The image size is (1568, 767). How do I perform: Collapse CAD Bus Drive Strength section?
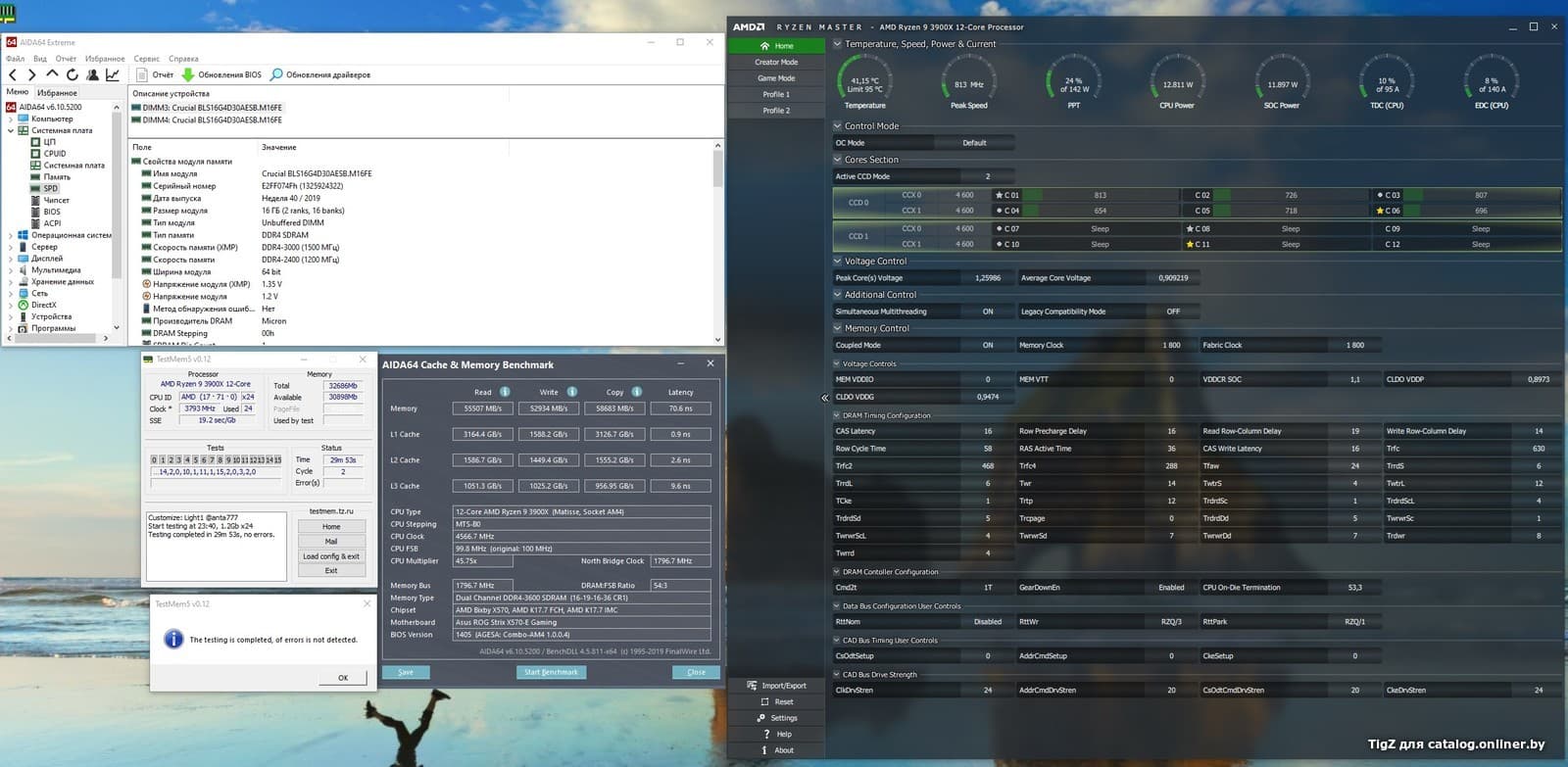[836, 675]
